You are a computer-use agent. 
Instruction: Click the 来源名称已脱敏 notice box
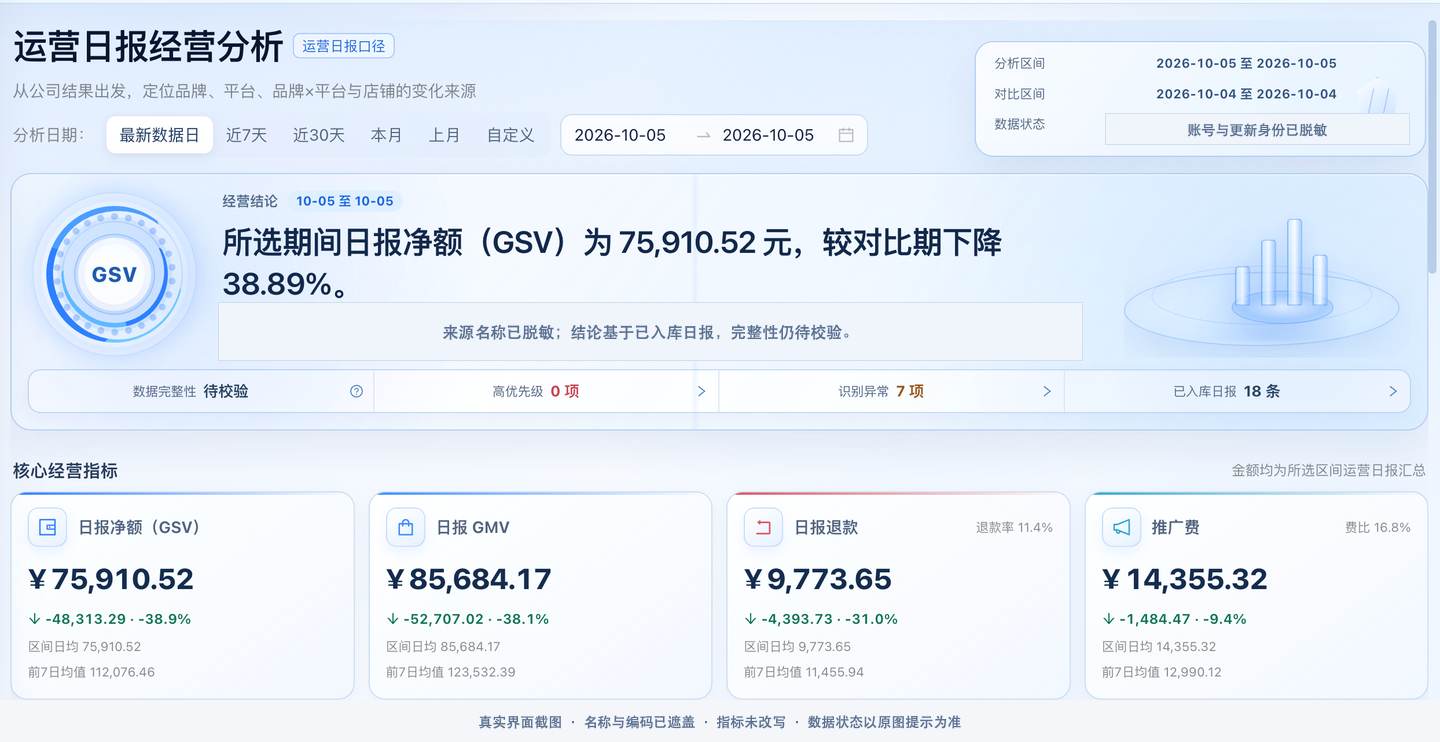(650, 332)
